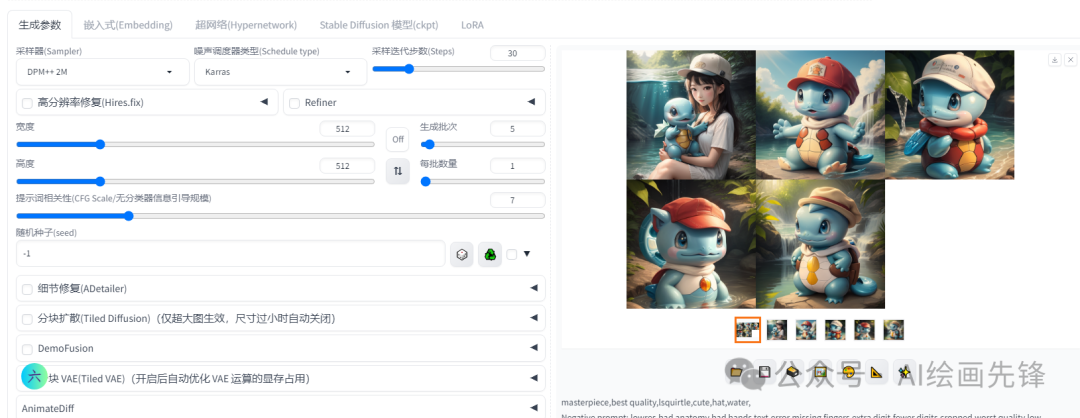The height and width of the screenshot is (418, 1080).
Task: Click the width value field showing 512
Action: pos(347,129)
